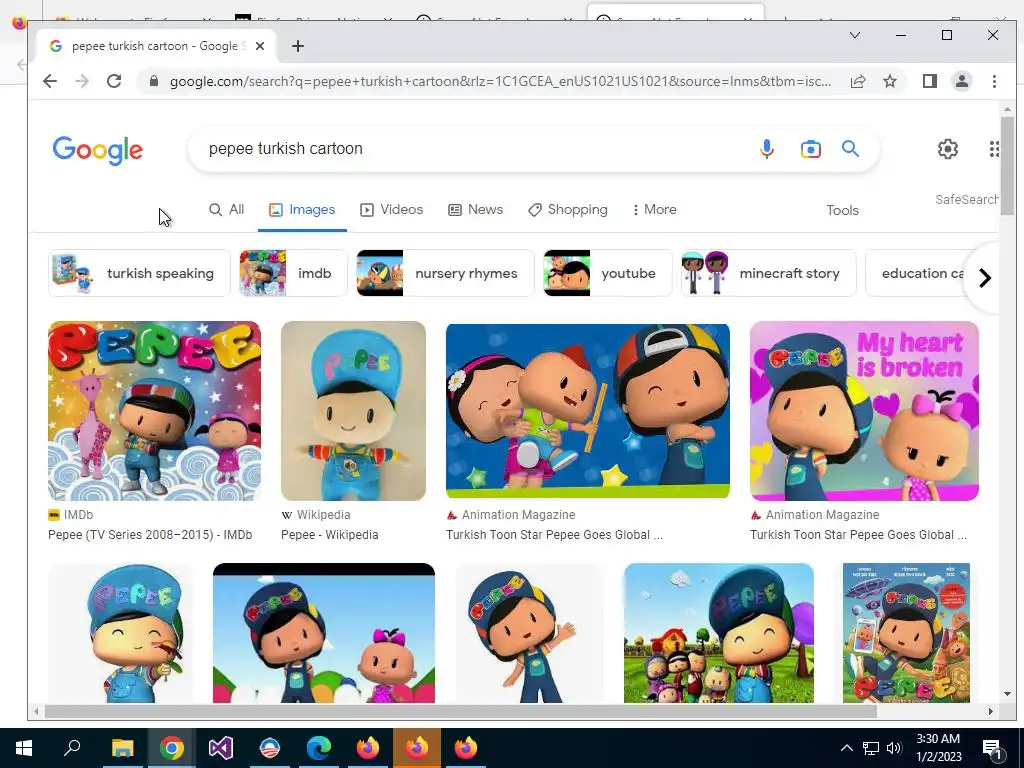Open Chrome side panel icon
Screen dimensions: 1024x768
[929, 81]
